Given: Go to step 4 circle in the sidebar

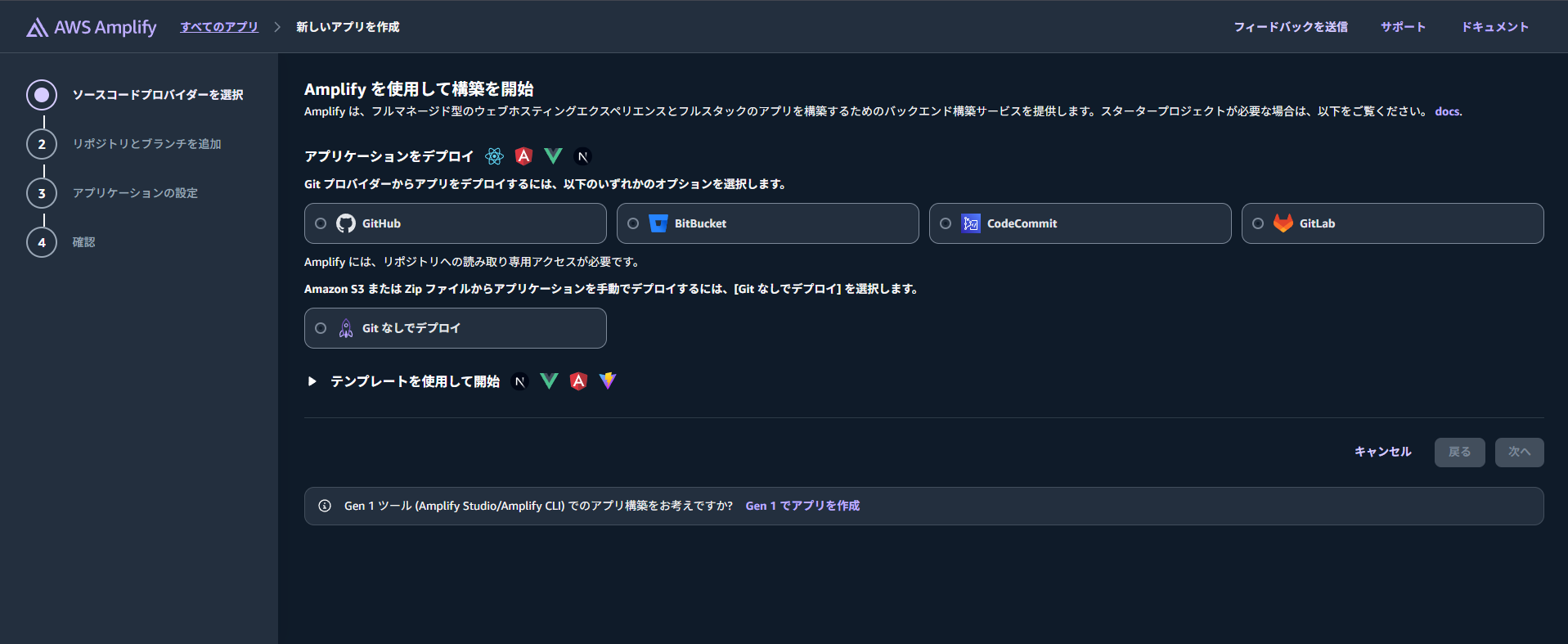Looking at the screenshot, I should [x=42, y=242].
